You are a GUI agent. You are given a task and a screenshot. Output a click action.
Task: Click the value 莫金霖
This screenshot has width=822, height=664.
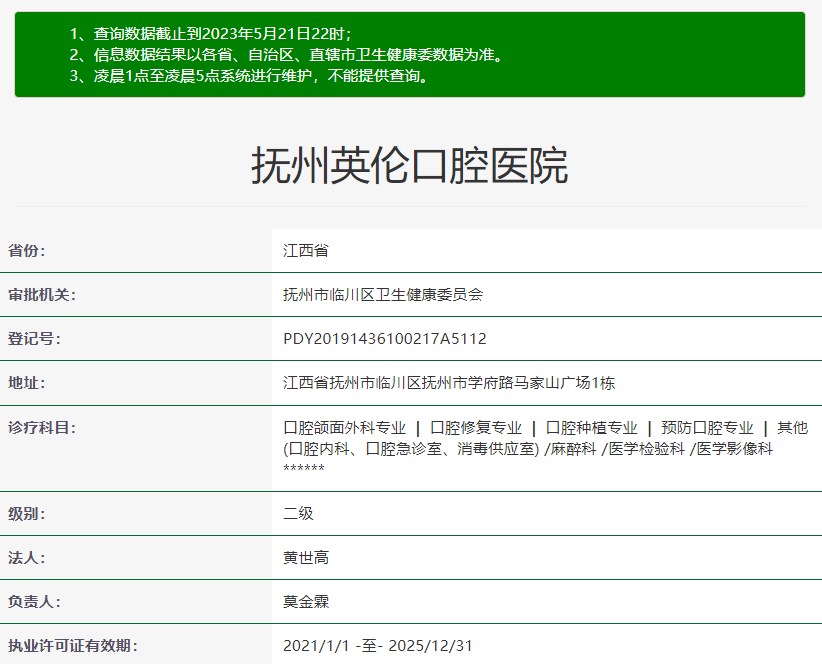(306, 602)
